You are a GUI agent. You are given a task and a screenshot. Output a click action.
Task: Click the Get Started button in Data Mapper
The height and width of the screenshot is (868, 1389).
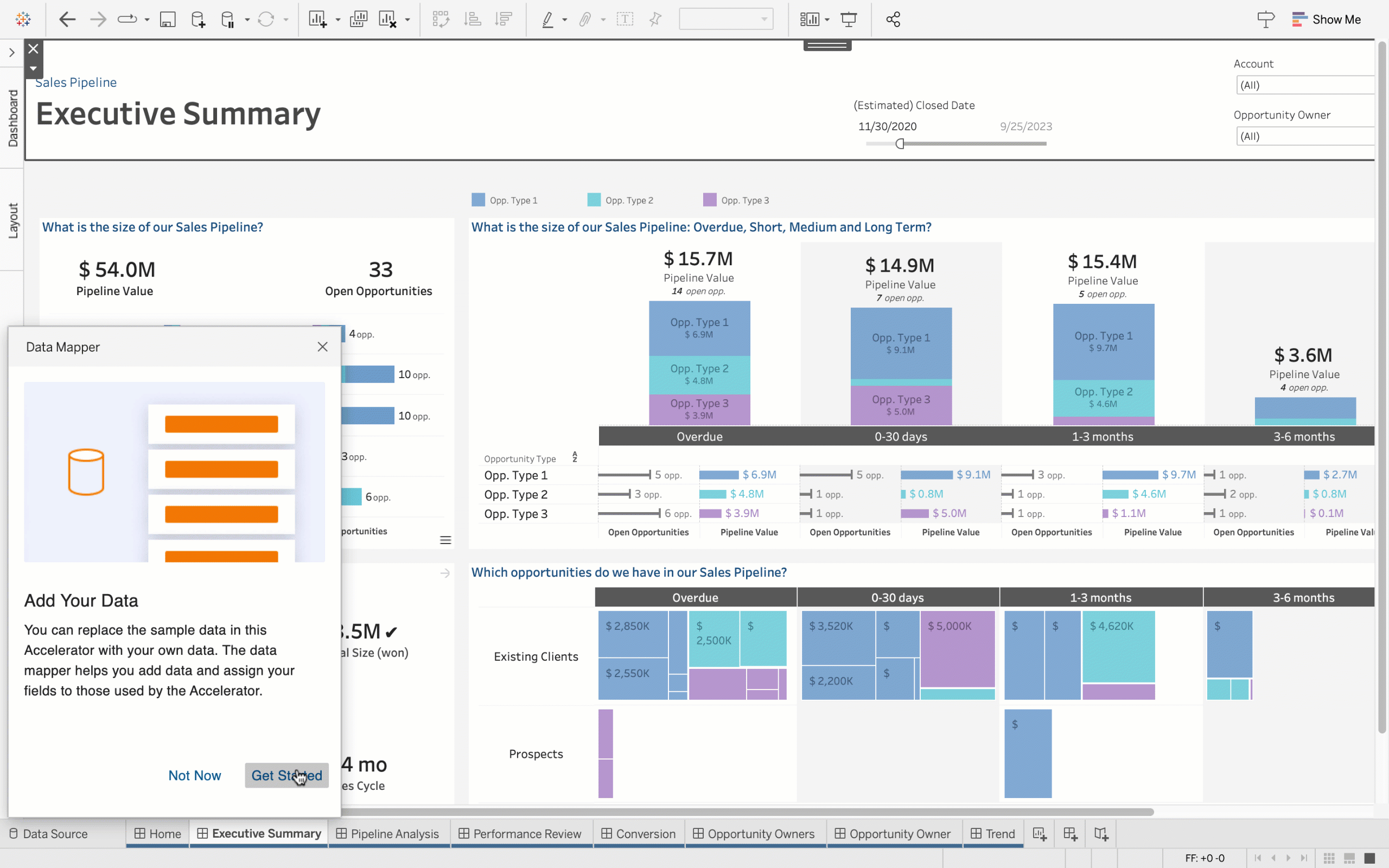point(287,775)
